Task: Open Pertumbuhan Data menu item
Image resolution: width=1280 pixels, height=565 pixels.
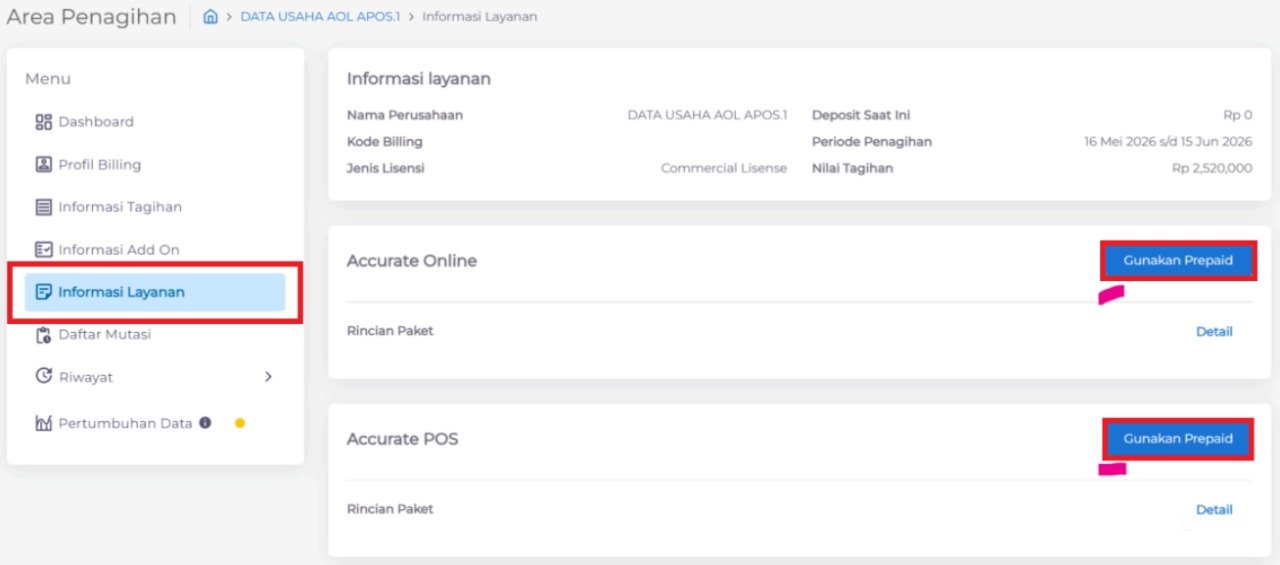Action: pyautogui.click(x=125, y=424)
